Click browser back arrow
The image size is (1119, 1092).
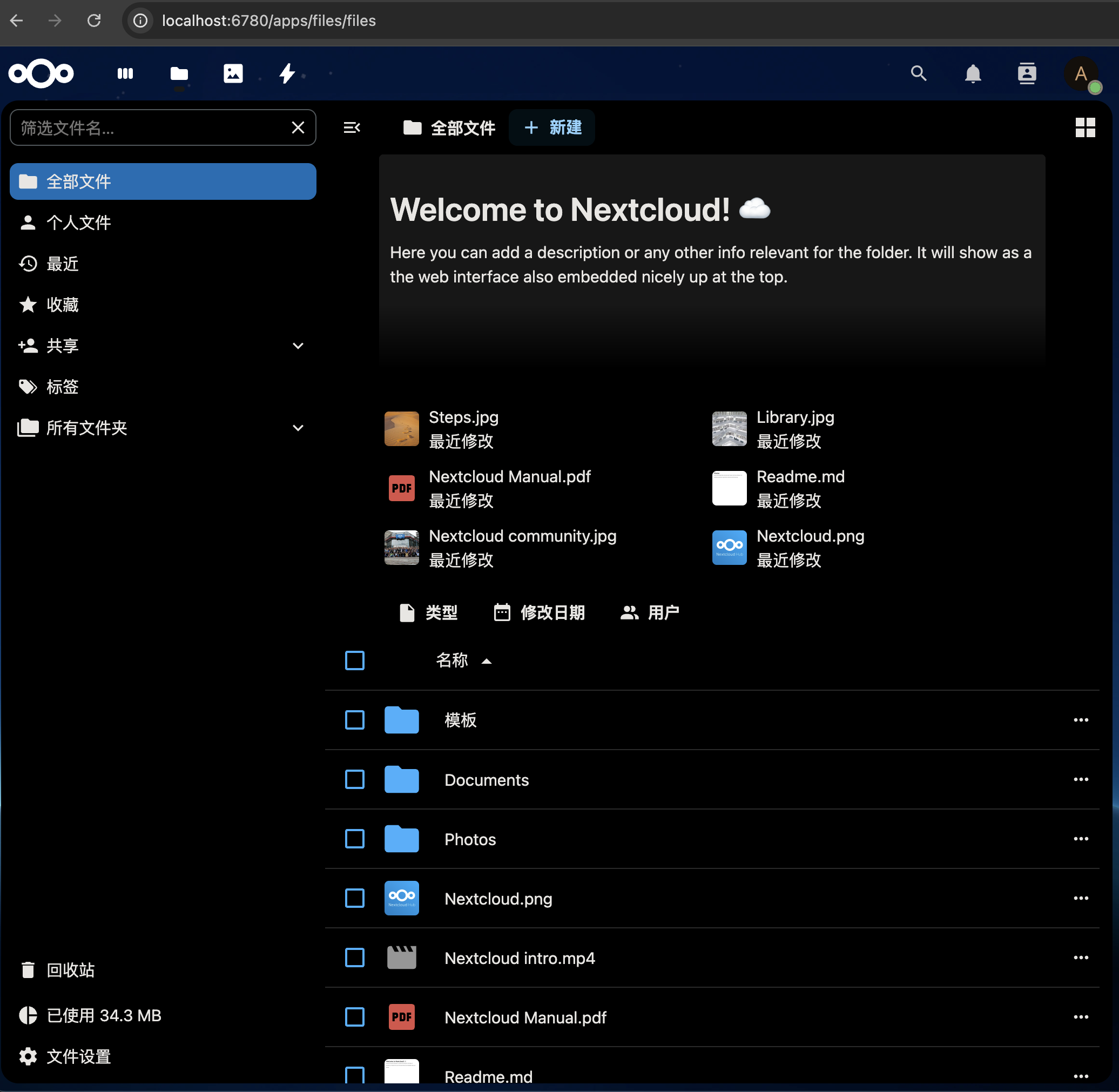click(17, 21)
